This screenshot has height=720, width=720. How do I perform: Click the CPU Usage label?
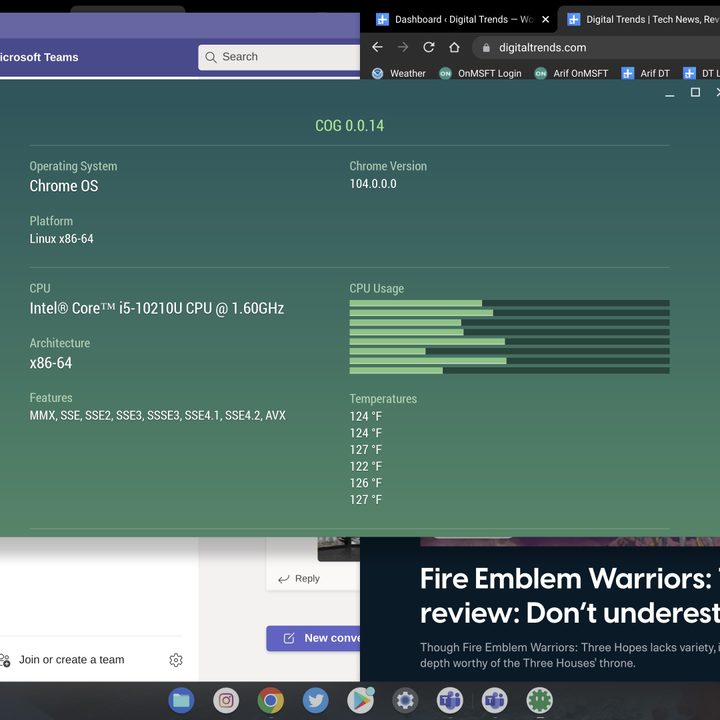click(377, 288)
